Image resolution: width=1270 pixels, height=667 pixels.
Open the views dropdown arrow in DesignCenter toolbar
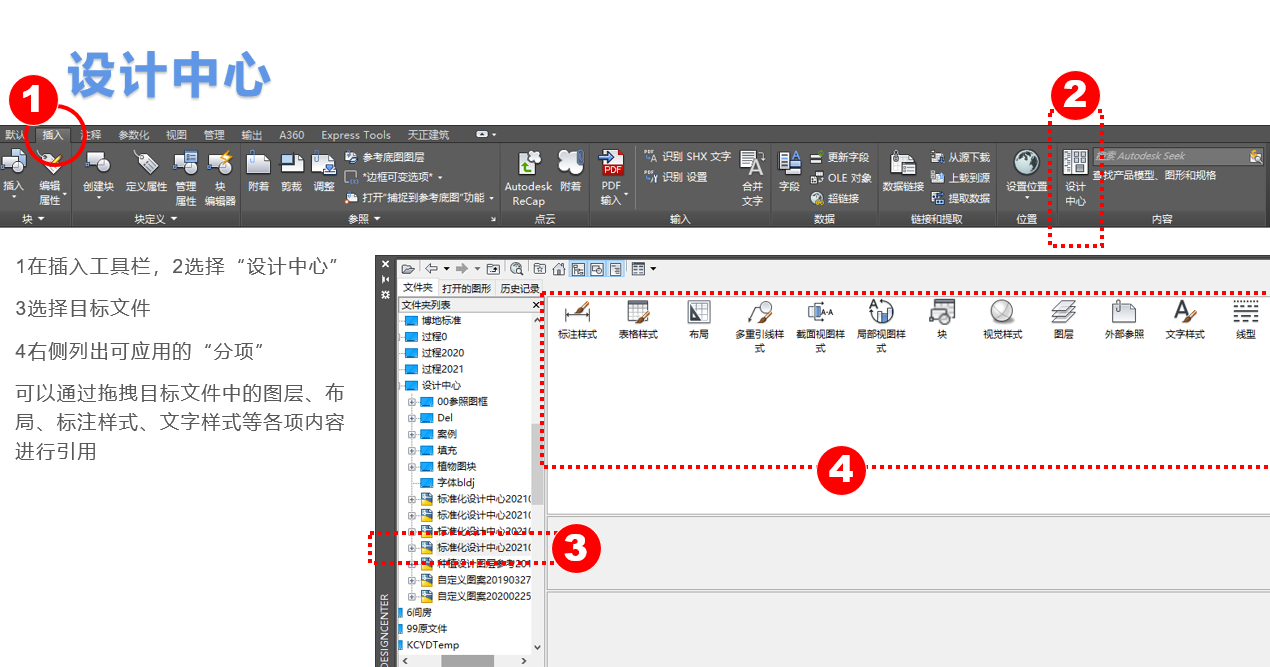[x=653, y=269]
